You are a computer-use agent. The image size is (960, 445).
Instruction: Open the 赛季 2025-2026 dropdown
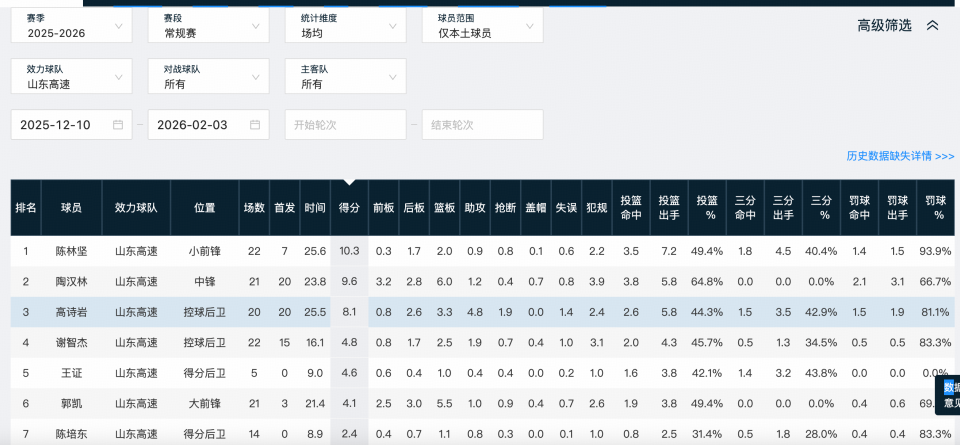[x=72, y=26]
